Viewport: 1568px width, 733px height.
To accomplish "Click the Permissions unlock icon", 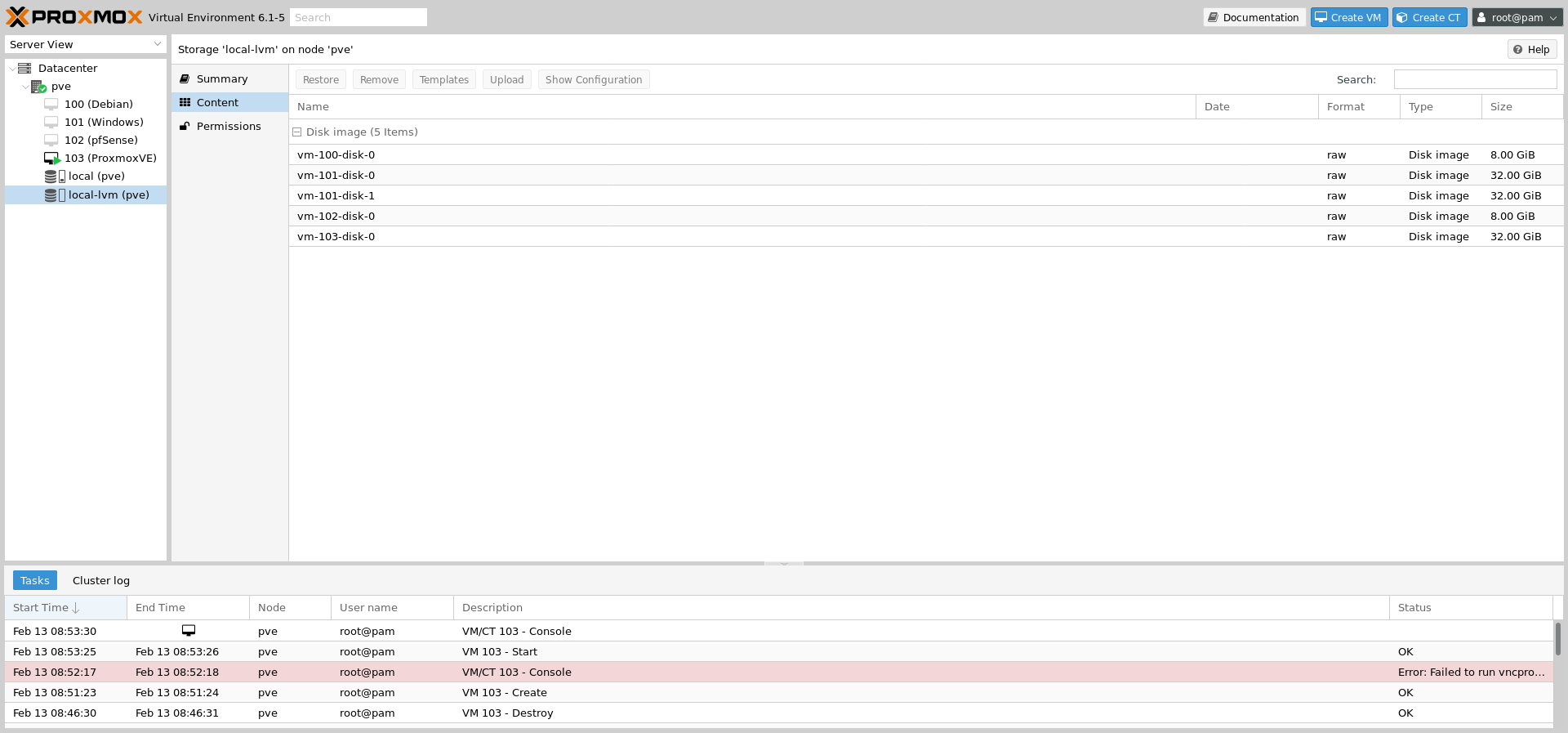I will pyautogui.click(x=185, y=127).
